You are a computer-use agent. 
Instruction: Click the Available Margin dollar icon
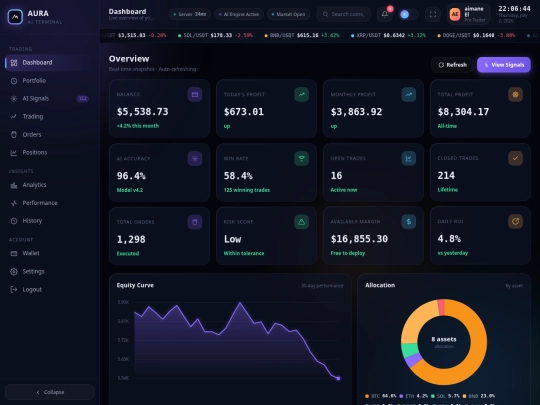click(x=409, y=222)
